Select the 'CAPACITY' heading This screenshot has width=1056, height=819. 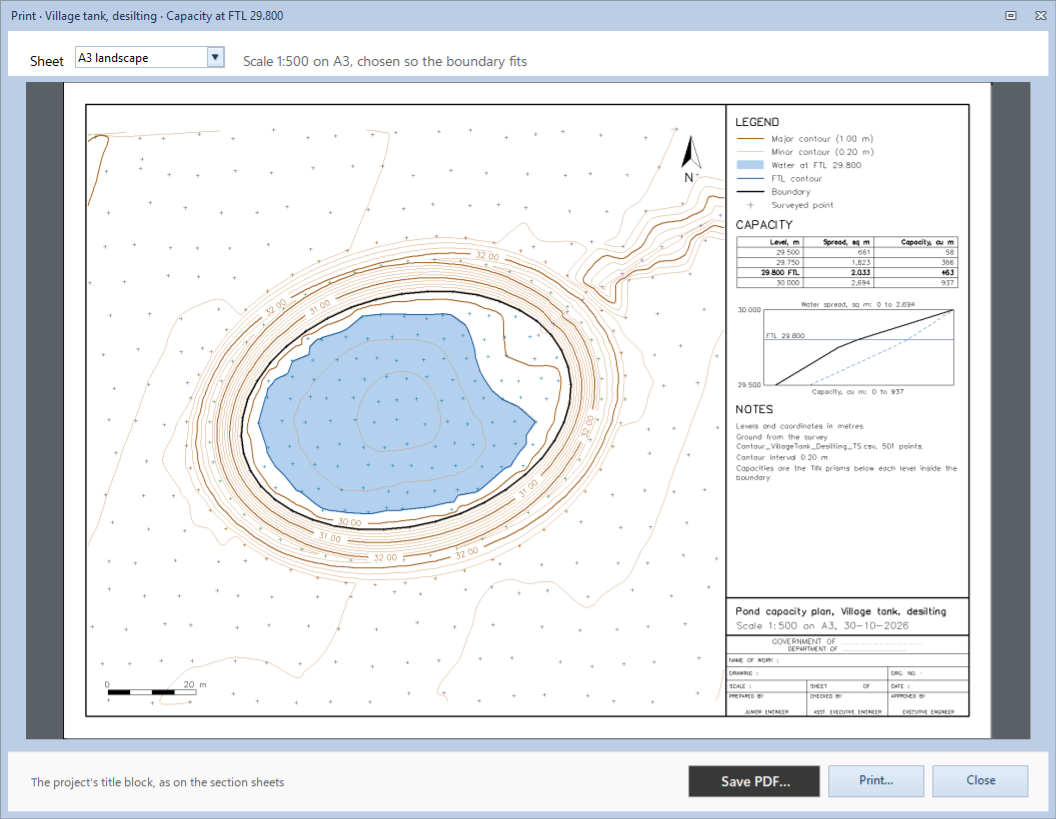click(764, 225)
